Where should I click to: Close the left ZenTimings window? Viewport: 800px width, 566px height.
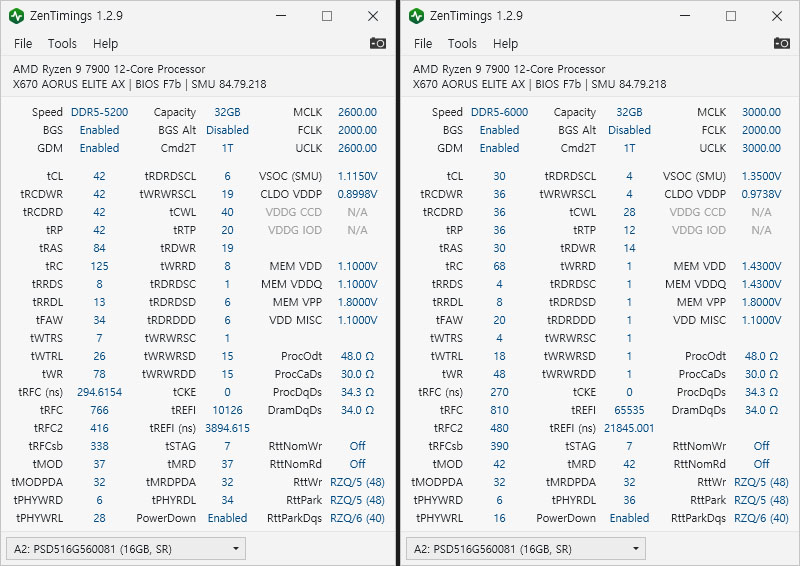[x=373, y=16]
